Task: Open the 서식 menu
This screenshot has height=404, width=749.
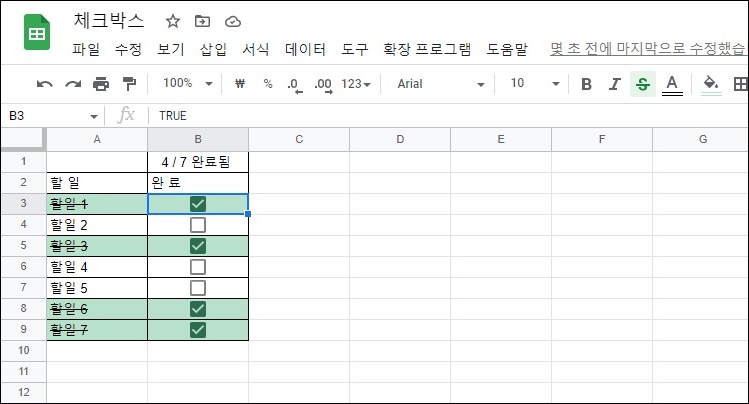Action: (256, 49)
